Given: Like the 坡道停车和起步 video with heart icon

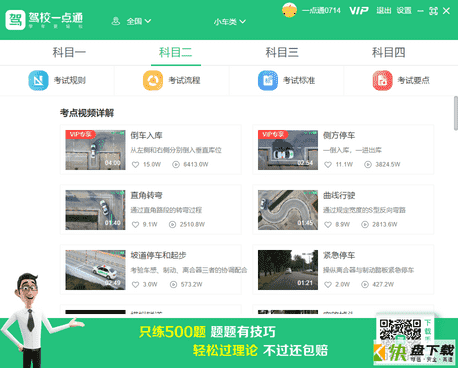Looking at the screenshot, I should point(135,284).
